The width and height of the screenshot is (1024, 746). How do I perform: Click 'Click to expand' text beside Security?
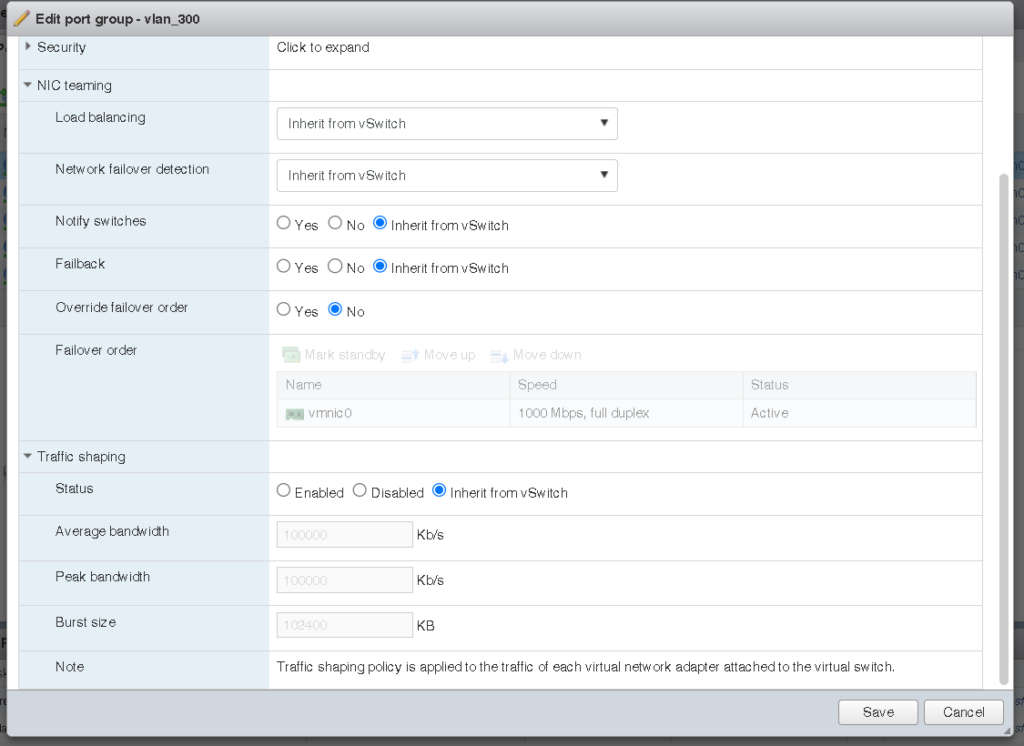coord(323,47)
